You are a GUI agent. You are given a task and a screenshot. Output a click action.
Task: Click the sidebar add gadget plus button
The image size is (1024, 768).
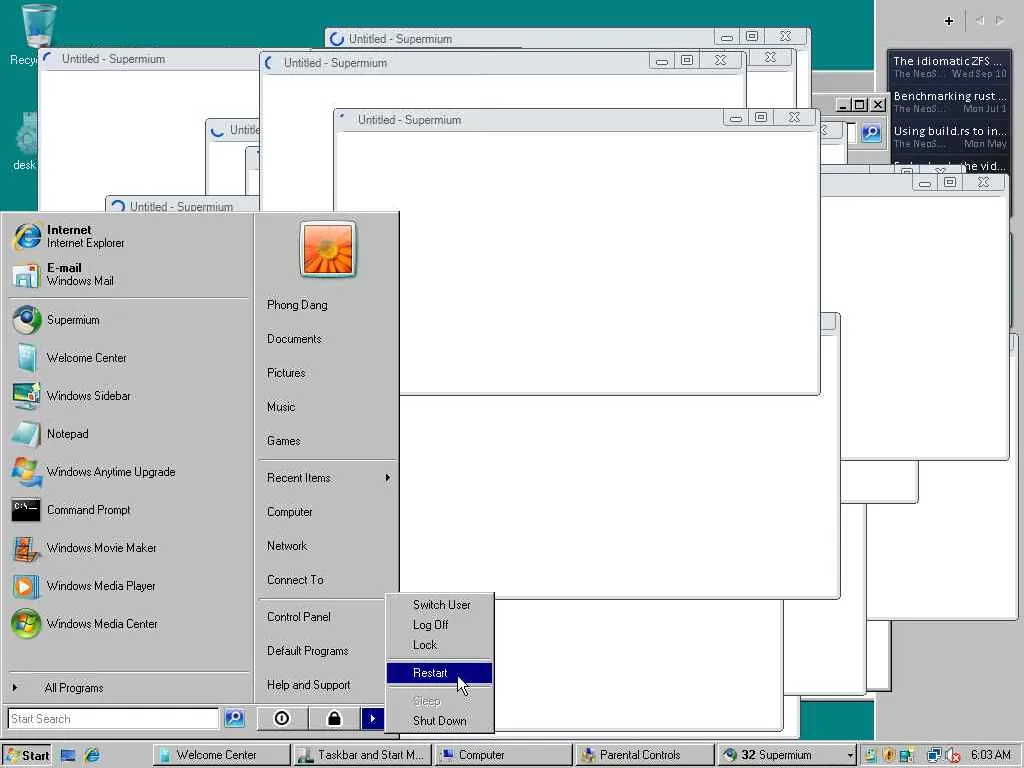(x=949, y=21)
